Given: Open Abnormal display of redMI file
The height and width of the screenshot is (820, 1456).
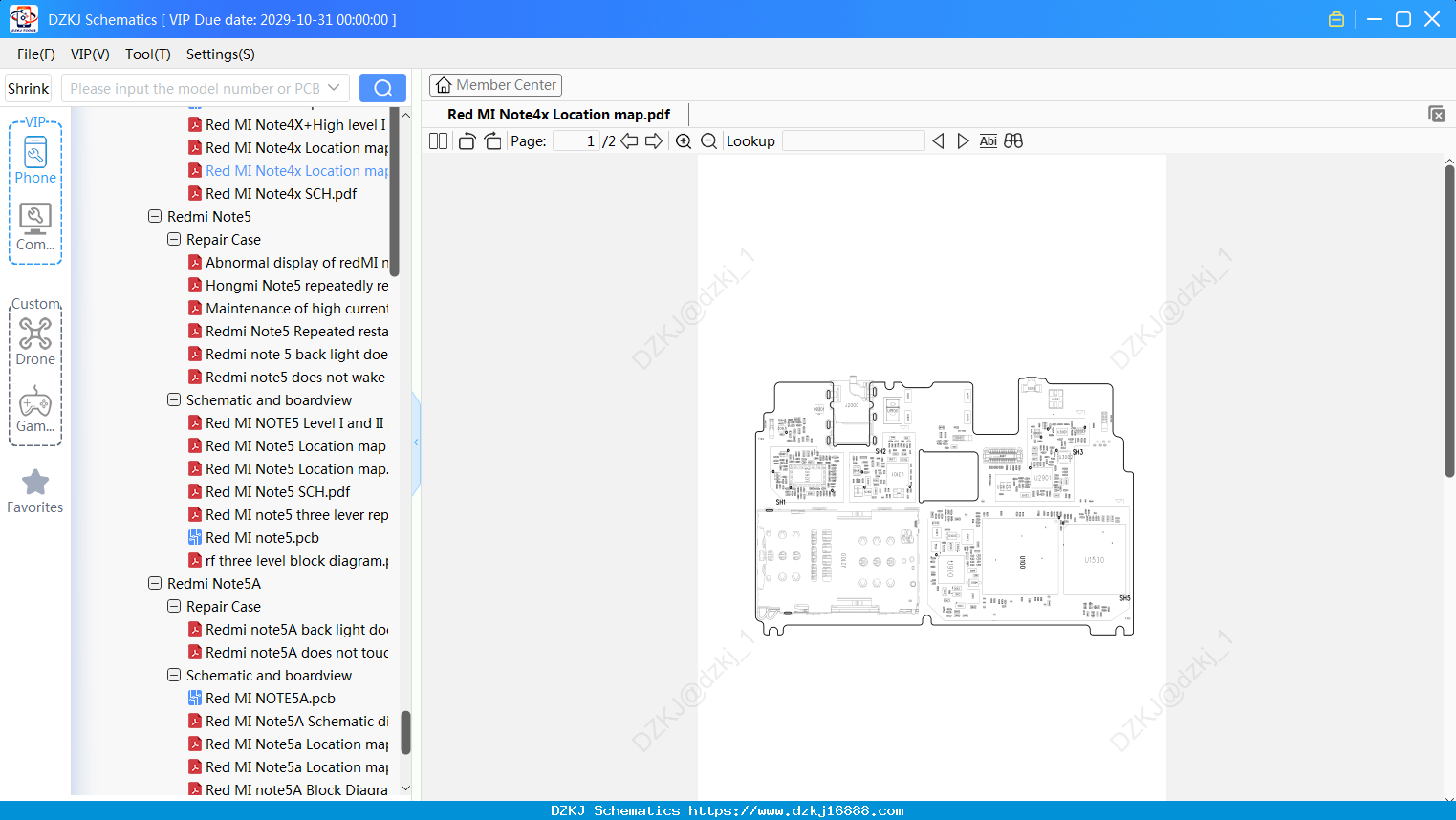Looking at the screenshot, I should pos(288,263).
